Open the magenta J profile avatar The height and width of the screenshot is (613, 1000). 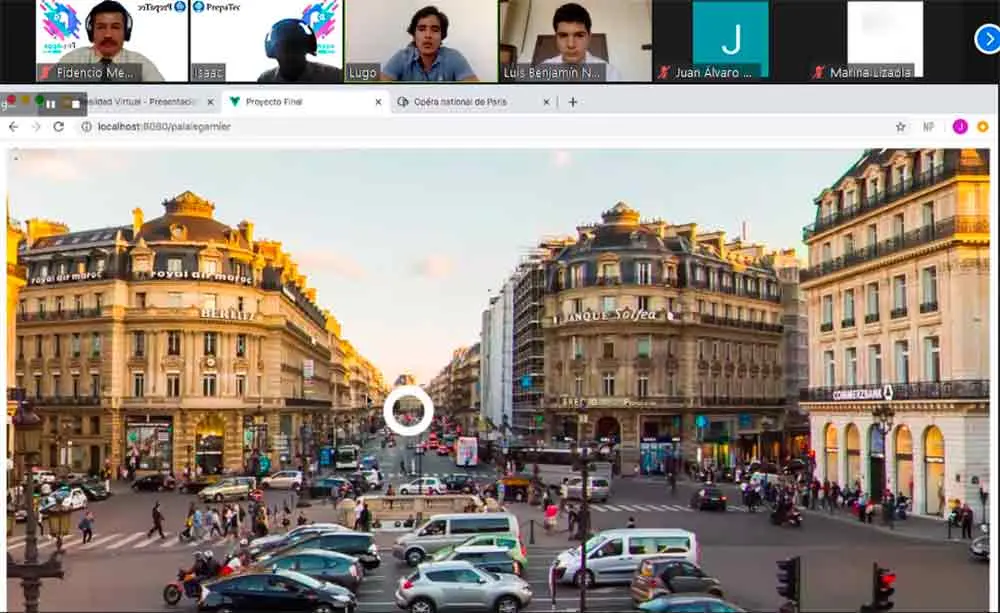[959, 127]
